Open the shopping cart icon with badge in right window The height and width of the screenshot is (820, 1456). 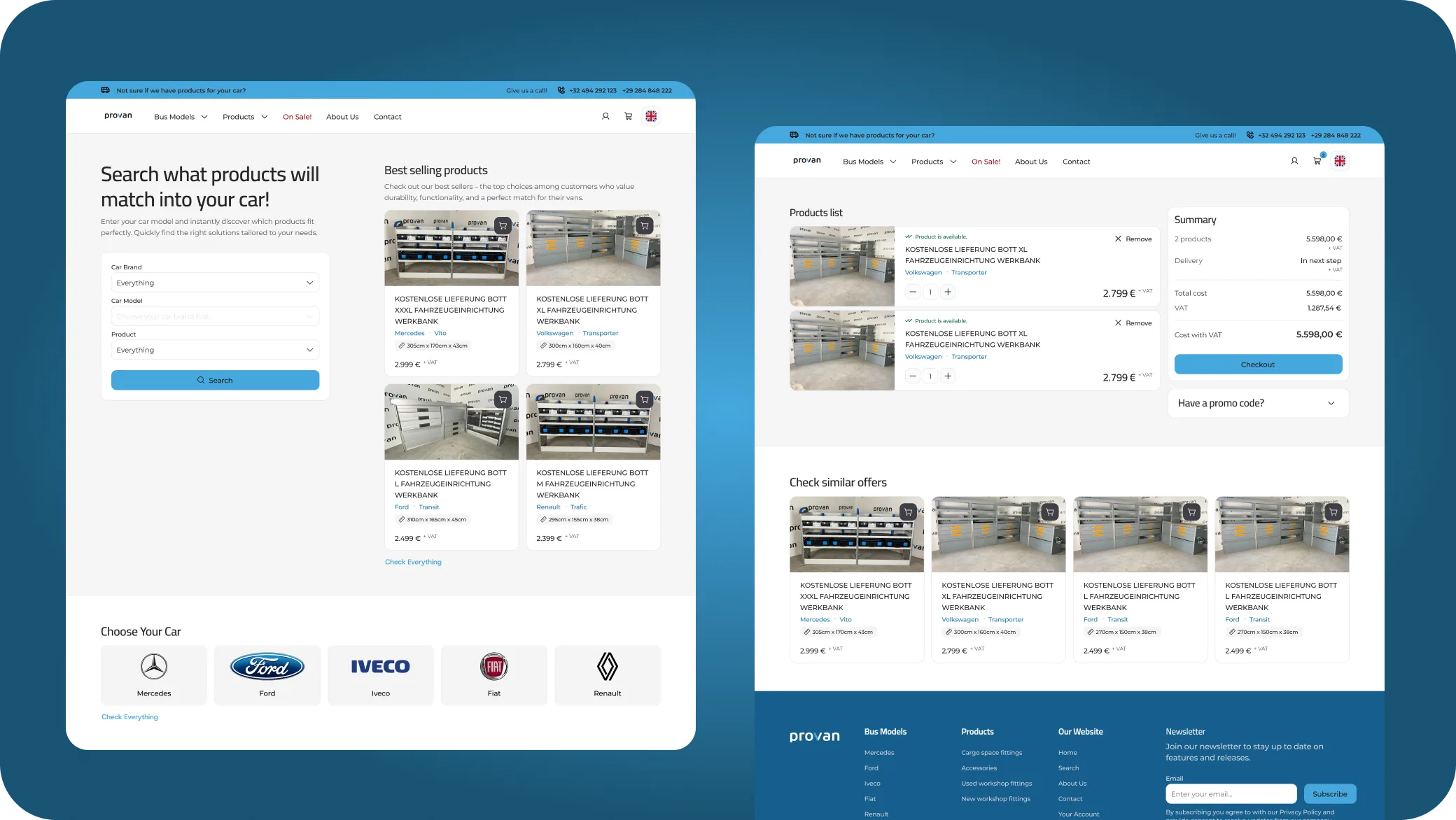(1317, 162)
